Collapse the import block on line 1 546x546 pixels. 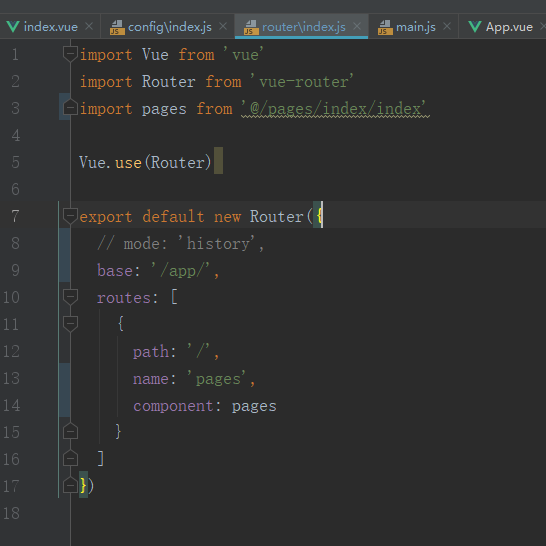click(x=70, y=54)
